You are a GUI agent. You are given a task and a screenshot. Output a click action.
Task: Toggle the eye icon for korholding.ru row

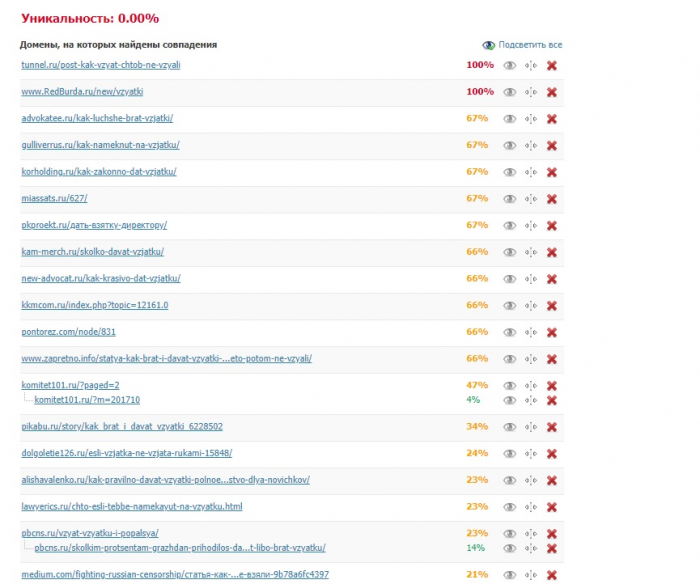click(509, 172)
